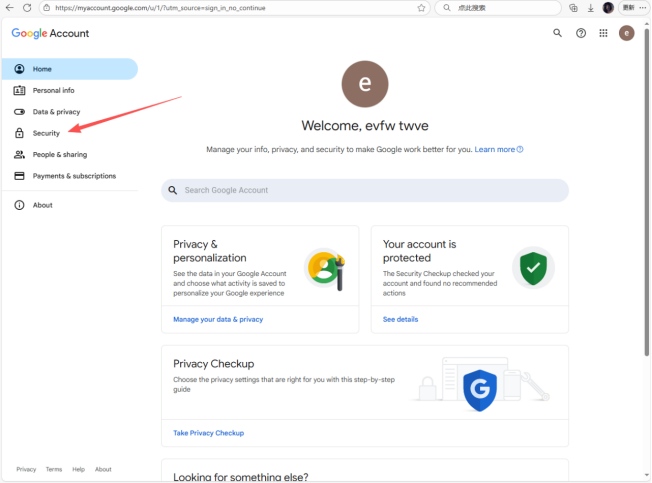Screen dimensions: 652x483
Task: Open the account profile avatar menu
Action: click(x=627, y=33)
